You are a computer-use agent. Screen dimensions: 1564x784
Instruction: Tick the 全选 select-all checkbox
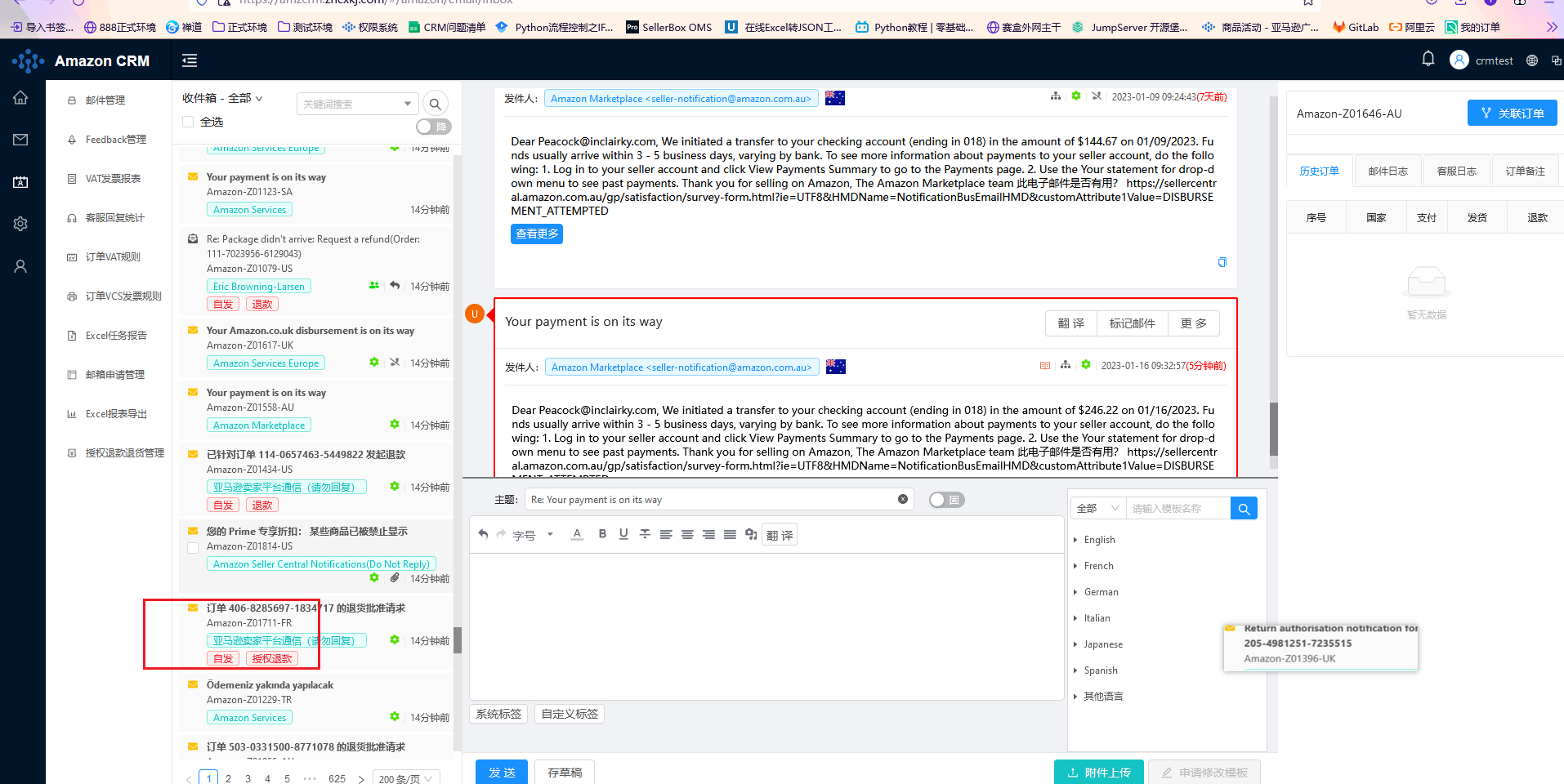point(188,122)
